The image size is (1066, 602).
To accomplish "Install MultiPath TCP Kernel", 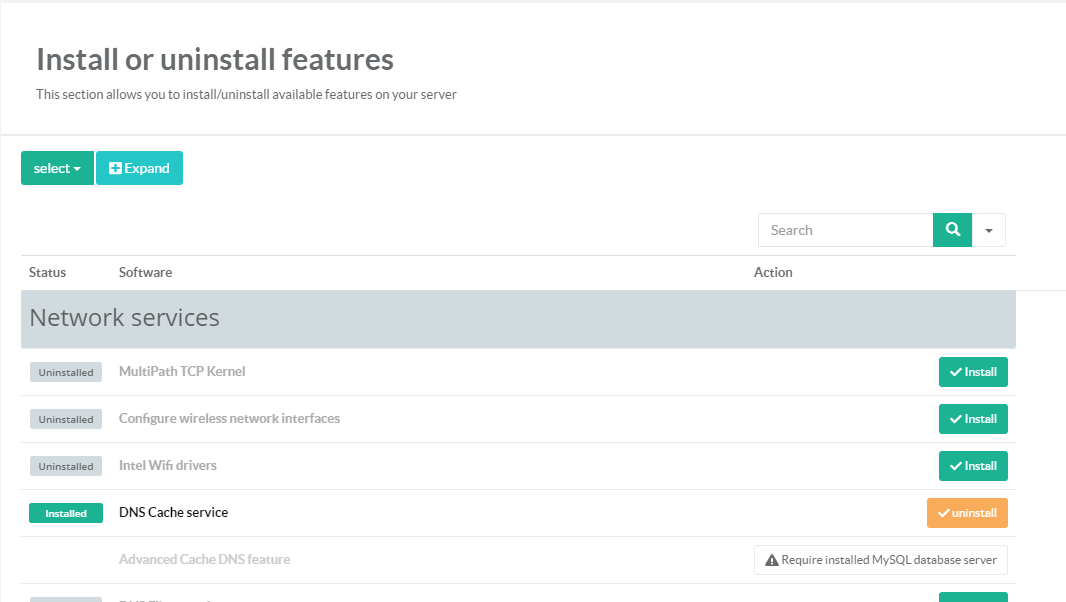I will pos(972,372).
